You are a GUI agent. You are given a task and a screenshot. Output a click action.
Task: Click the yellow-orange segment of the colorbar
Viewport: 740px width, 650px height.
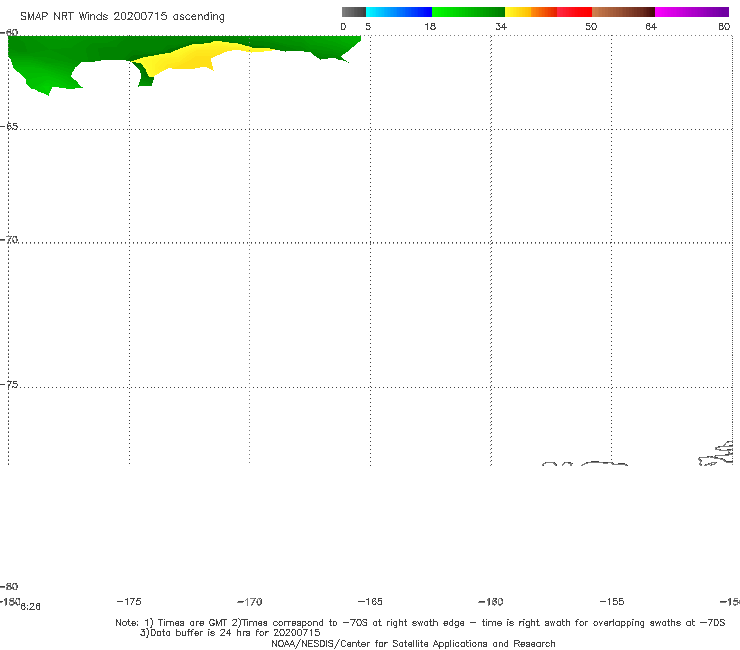click(x=531, y=12)
